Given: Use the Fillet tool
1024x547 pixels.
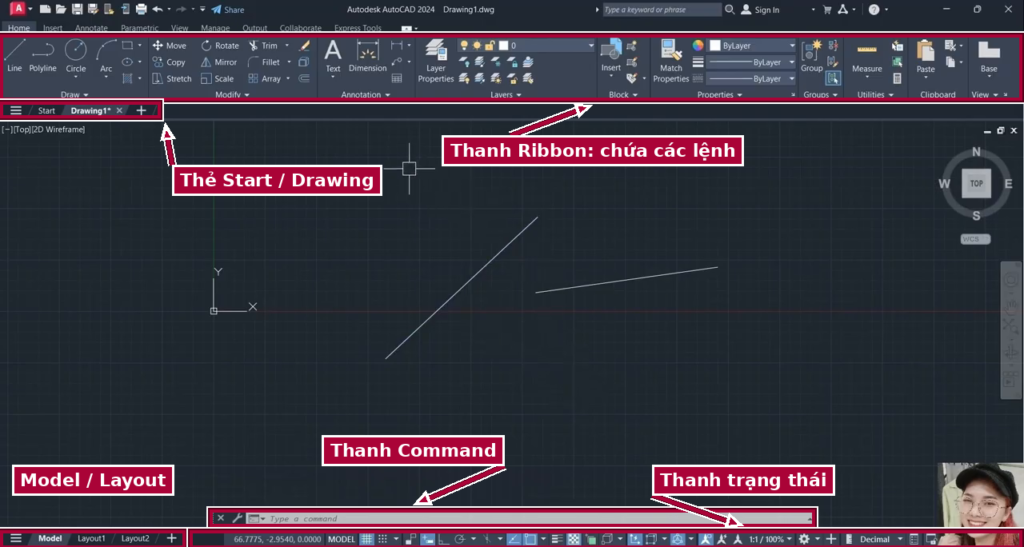Looking at the screenshot, I should pyautogui.click(x=264, y=62).
